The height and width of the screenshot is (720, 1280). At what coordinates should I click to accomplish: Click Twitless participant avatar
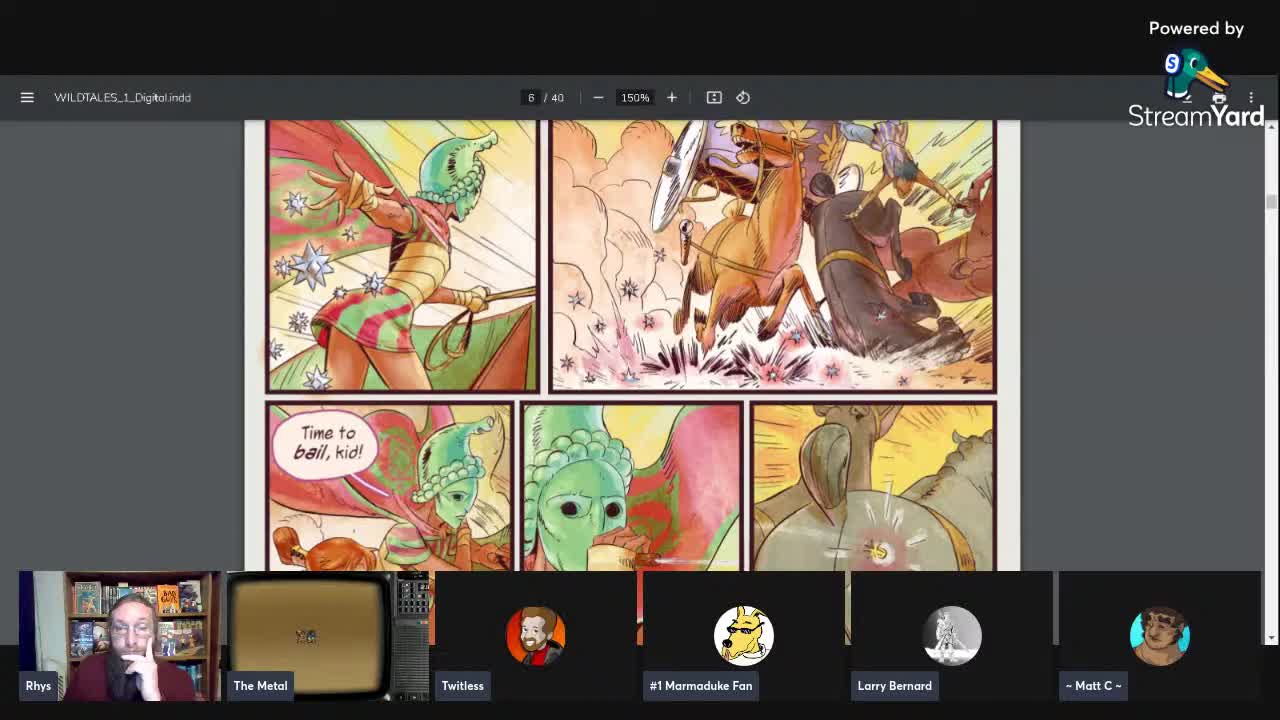tap(536, 635)
